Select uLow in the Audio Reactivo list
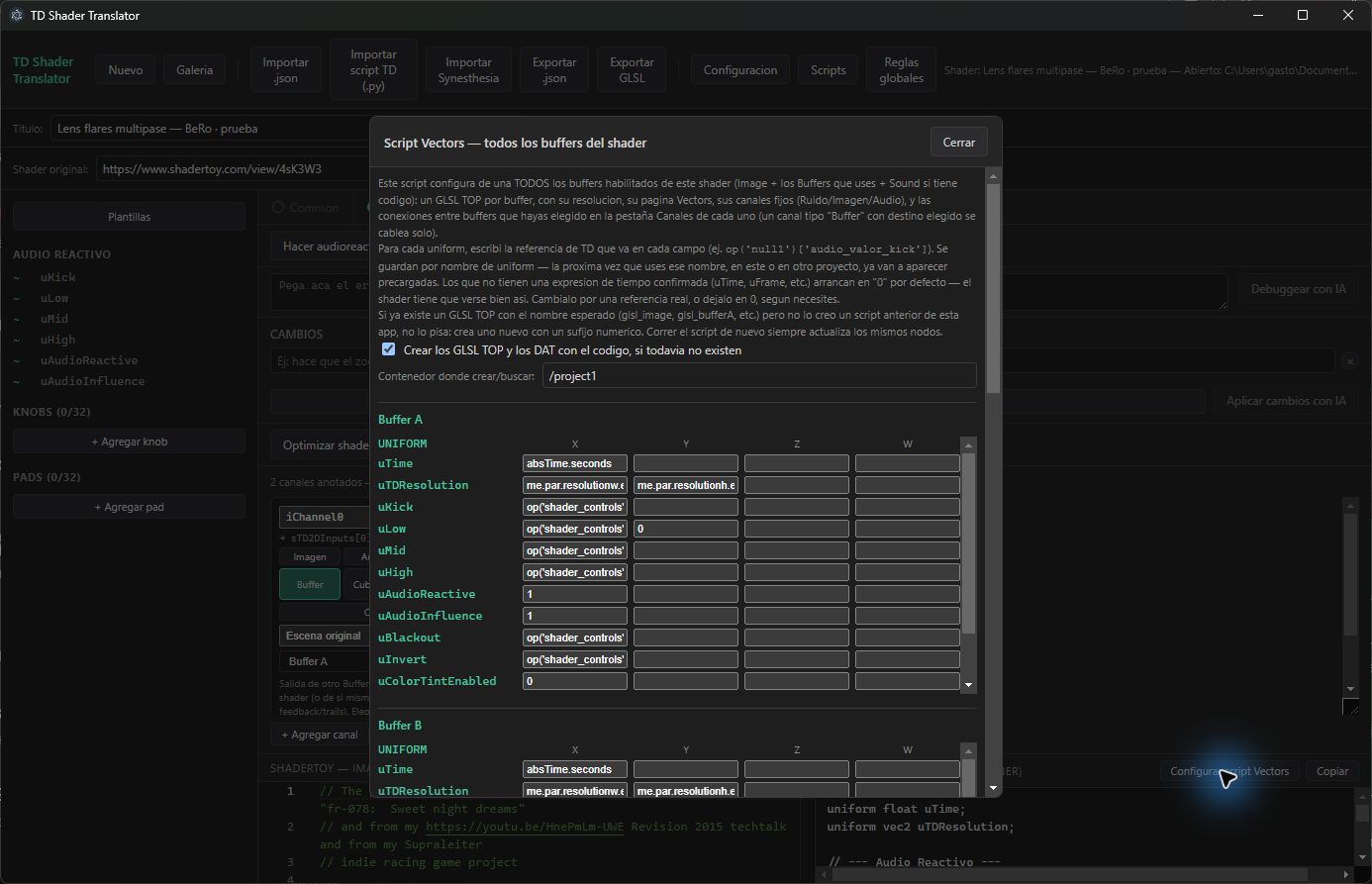 click(x=54, y=298)
